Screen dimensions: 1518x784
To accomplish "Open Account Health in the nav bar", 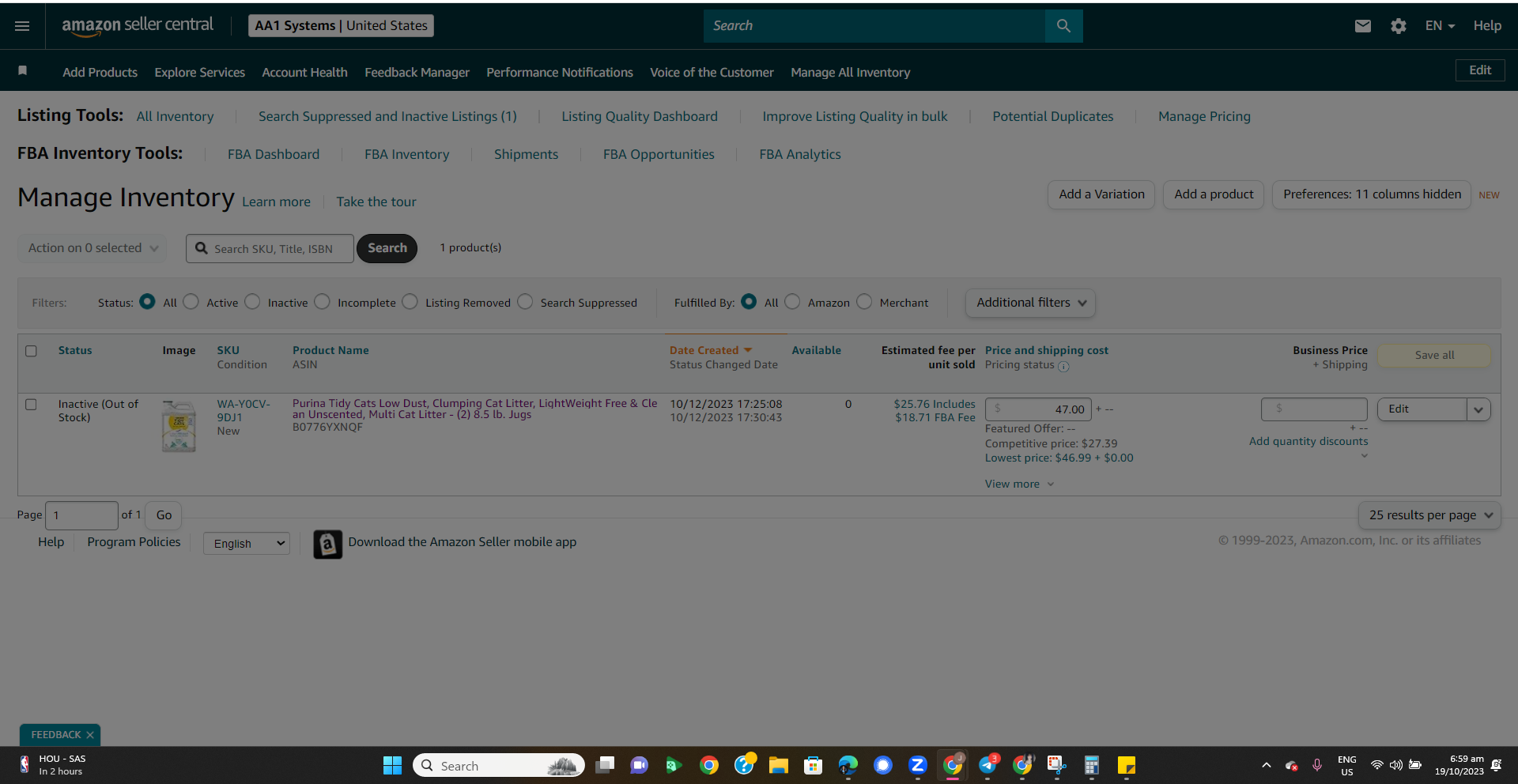I will pyautogui.click(x=304, y=73).
